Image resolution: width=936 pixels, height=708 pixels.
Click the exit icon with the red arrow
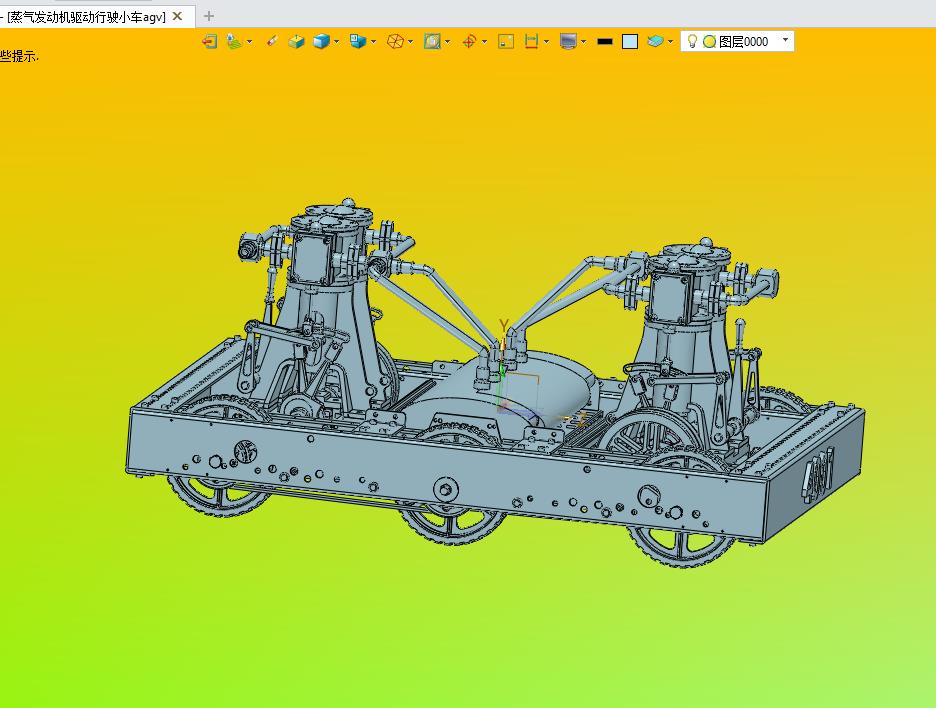(x=210, y=41)
